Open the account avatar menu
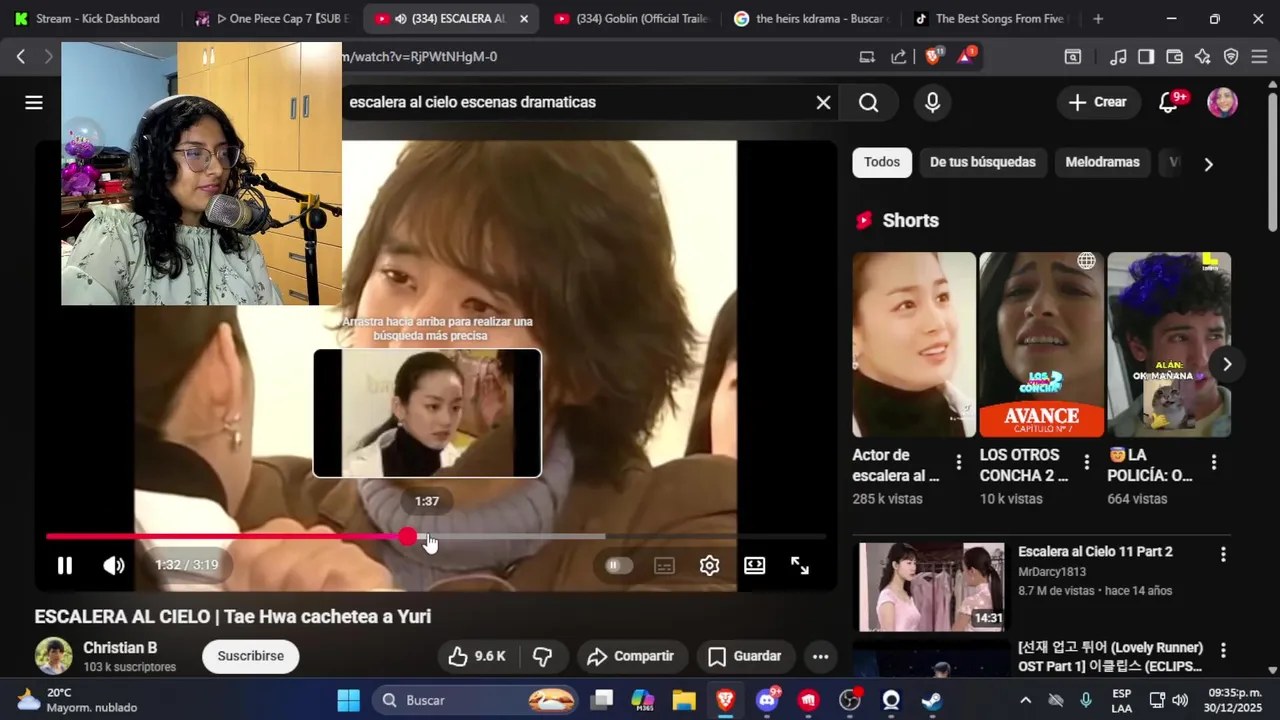The image size is (1280, 720). point(1222,102)
